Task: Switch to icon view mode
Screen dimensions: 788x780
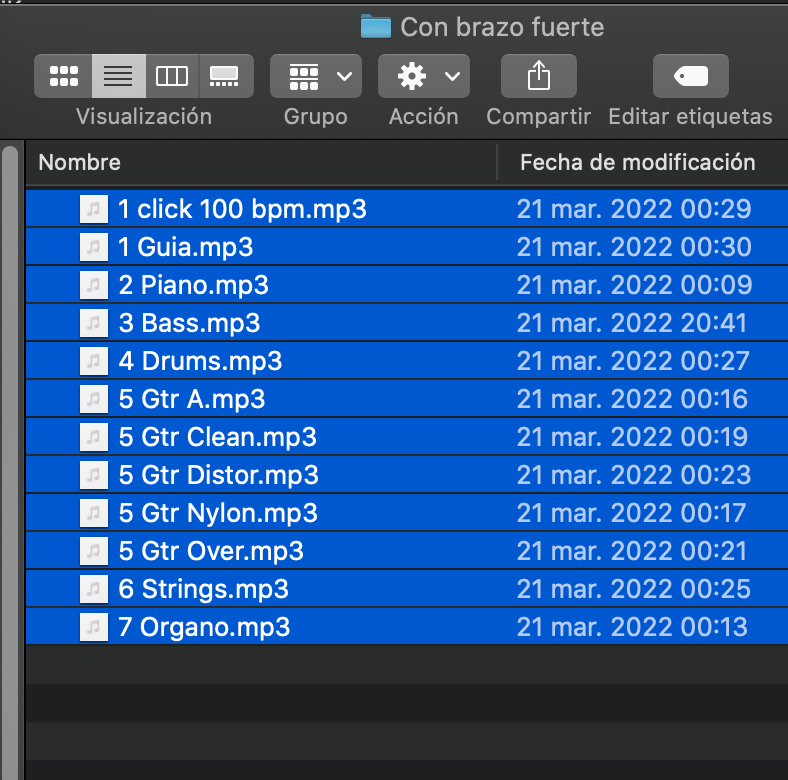Action: (63, 76)
